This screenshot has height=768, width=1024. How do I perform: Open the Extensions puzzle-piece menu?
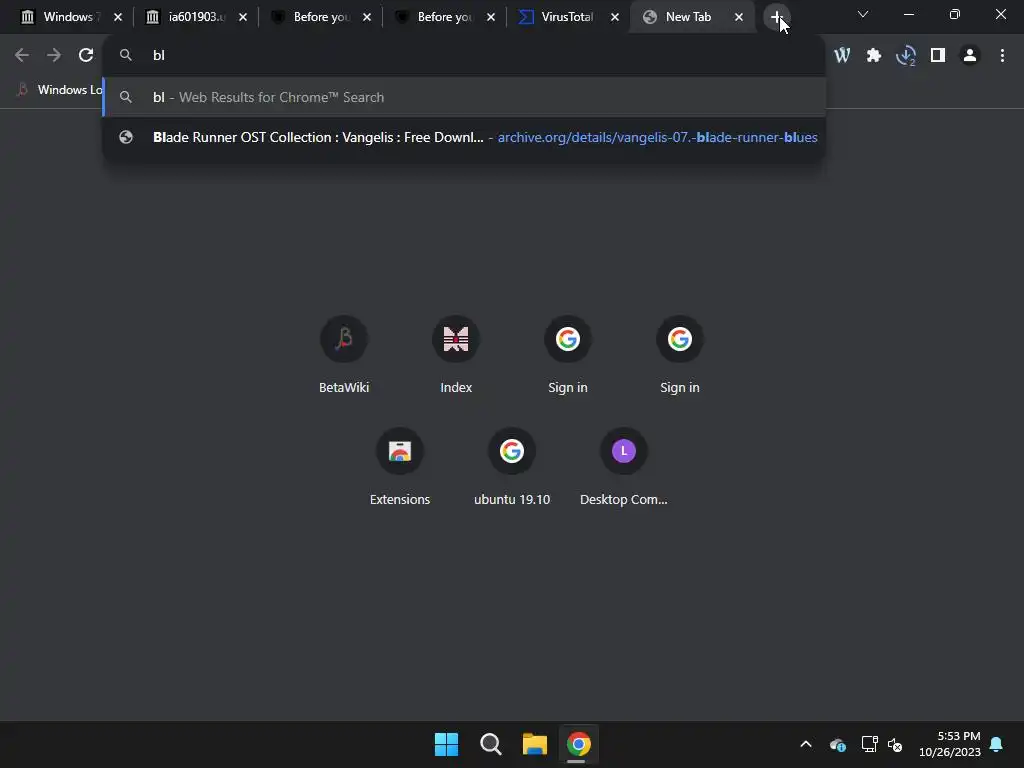[x=874, y=56]
